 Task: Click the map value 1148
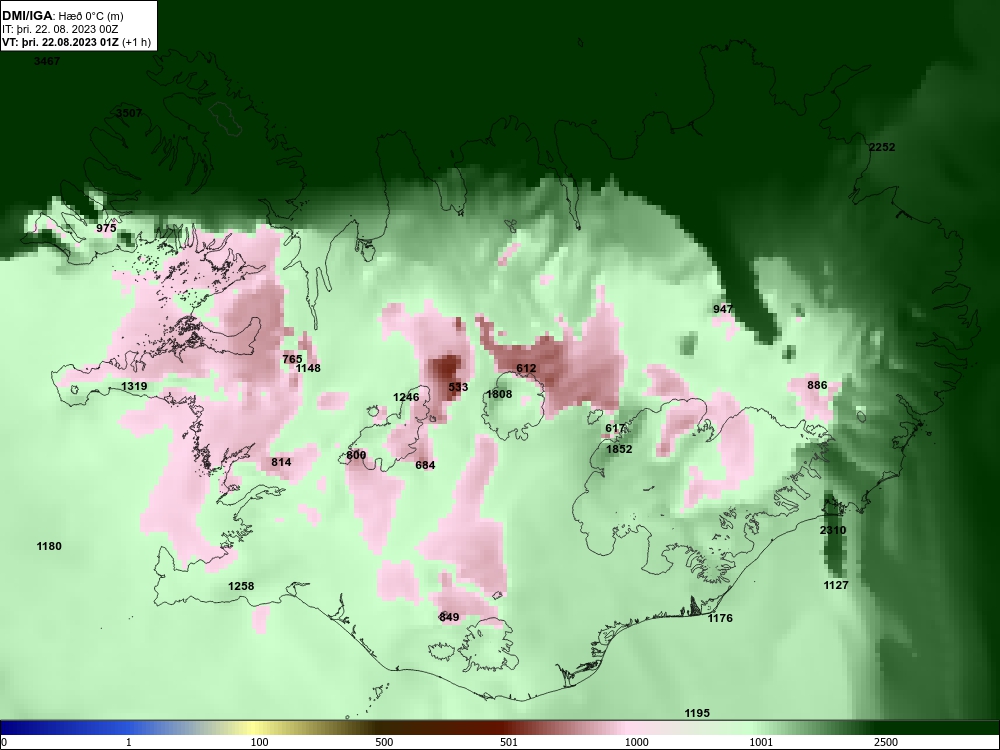click(308, 368)
